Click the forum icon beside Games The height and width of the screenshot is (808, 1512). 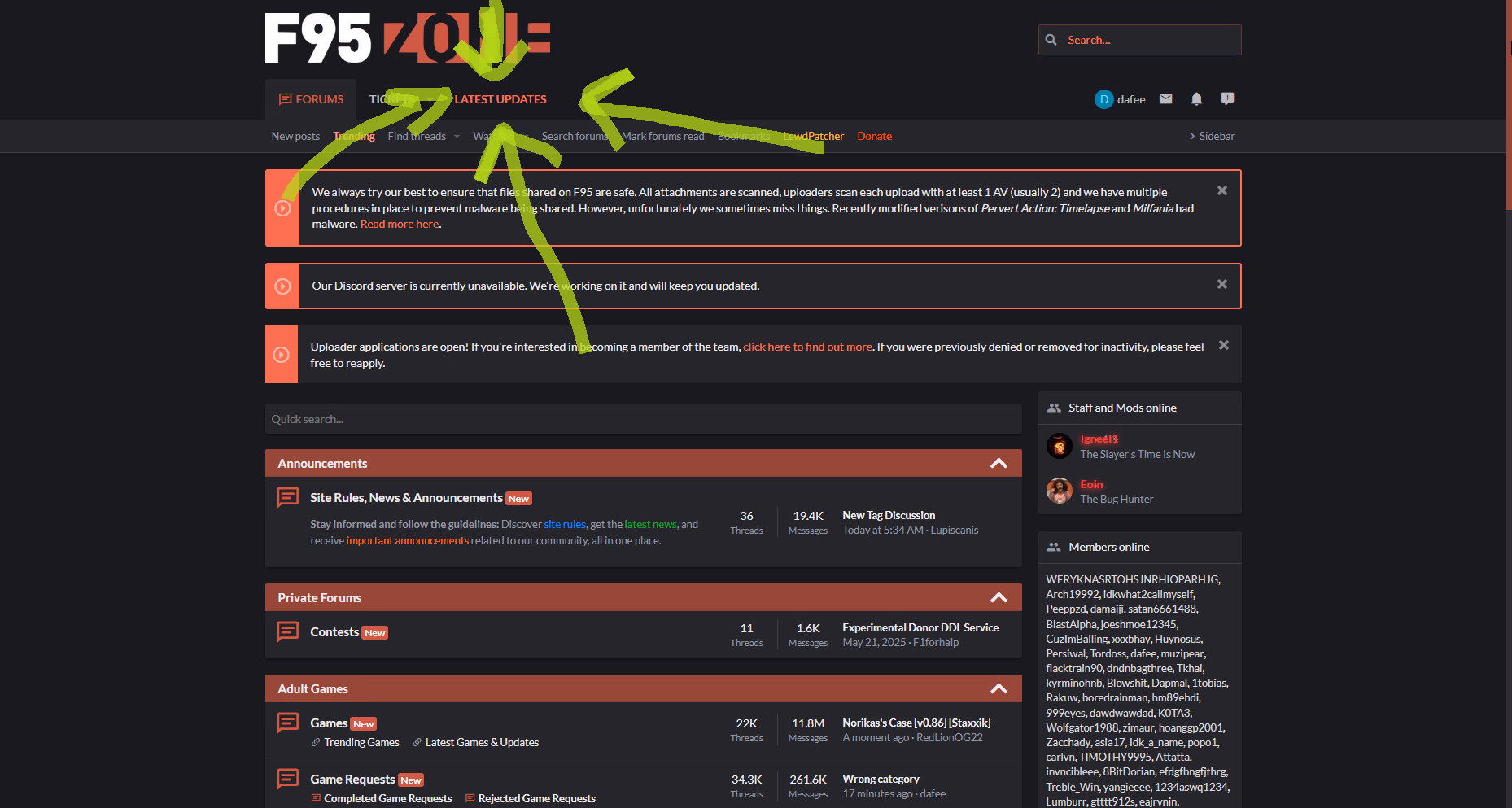tap(287, 723)
